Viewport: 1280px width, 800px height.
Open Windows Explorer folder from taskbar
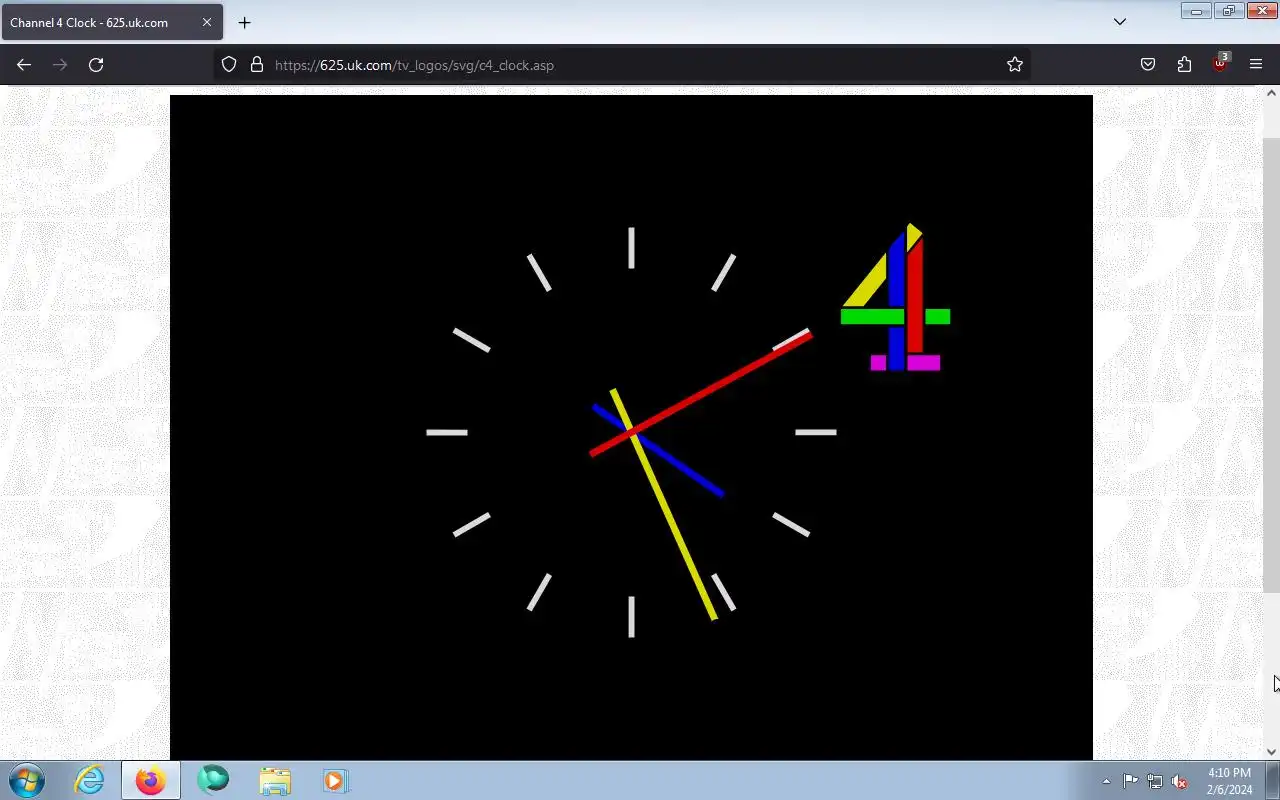275,780
